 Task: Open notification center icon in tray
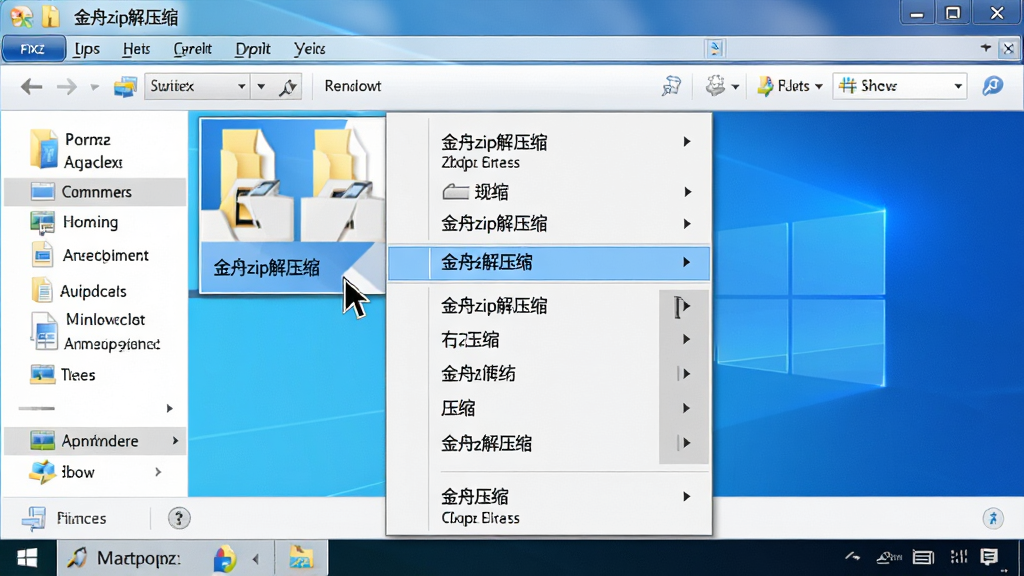click(x=989, y=557)
